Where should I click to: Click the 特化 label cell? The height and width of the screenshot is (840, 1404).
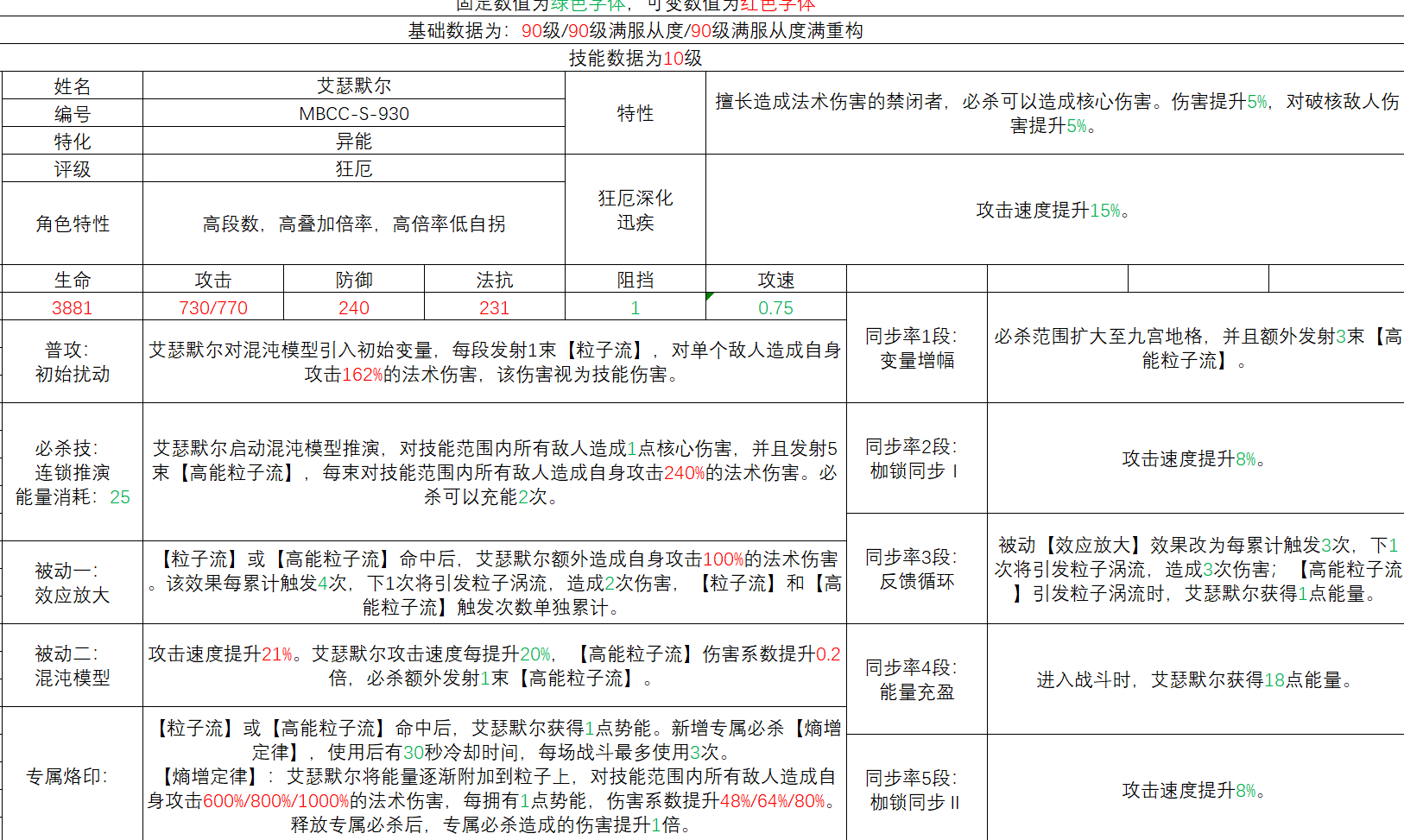73,141
